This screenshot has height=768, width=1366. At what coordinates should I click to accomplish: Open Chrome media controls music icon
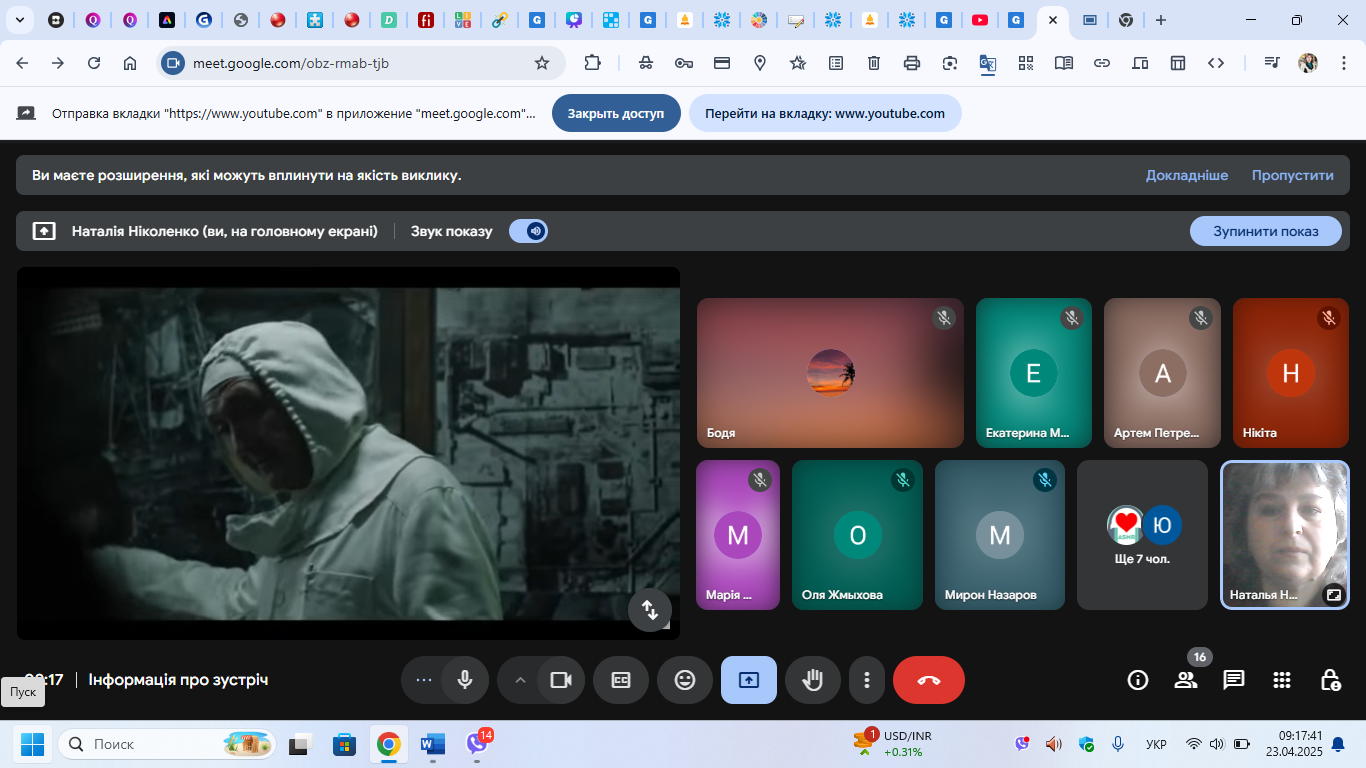tap(1271, 63)
